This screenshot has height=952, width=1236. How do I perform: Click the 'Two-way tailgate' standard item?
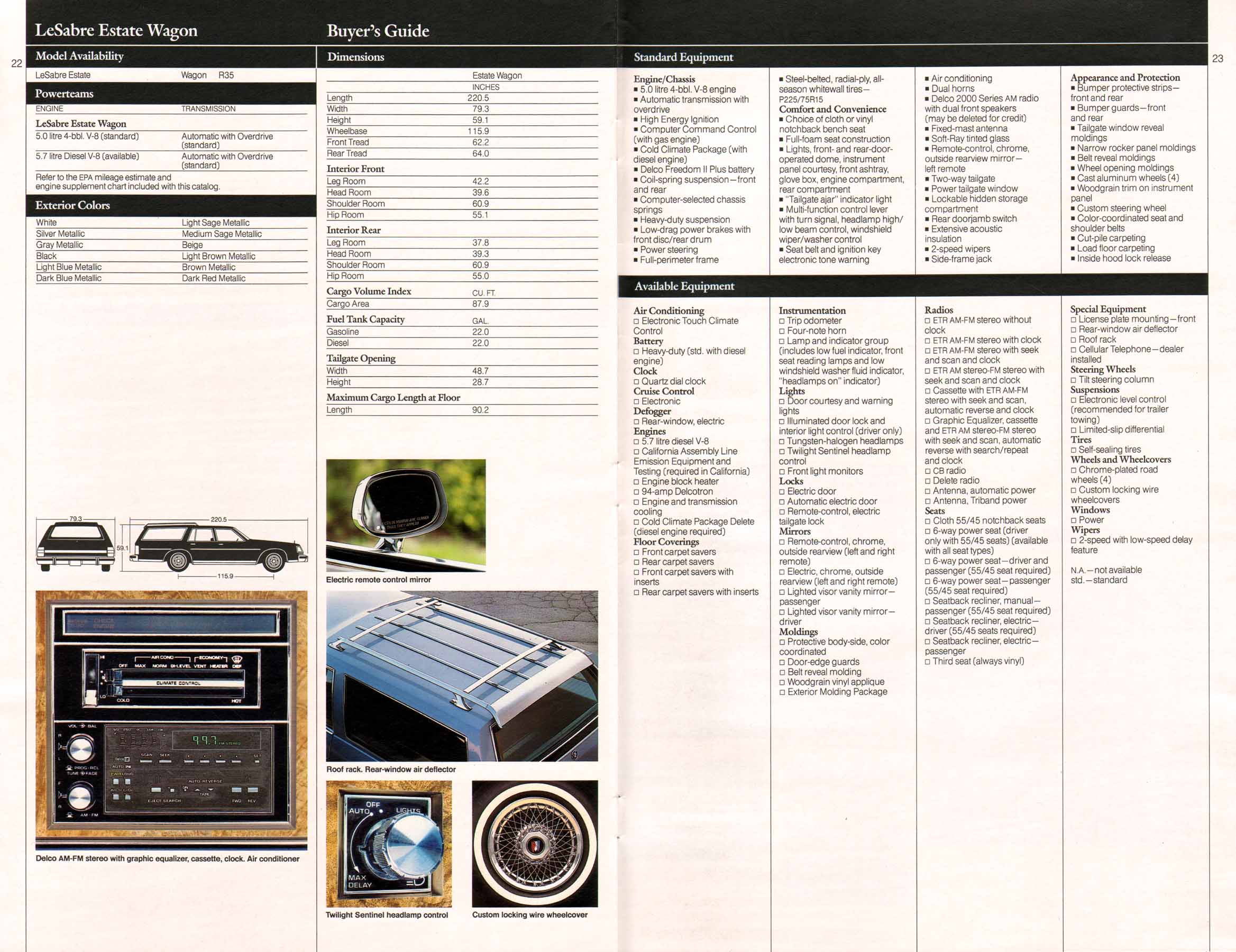[960, 179]
